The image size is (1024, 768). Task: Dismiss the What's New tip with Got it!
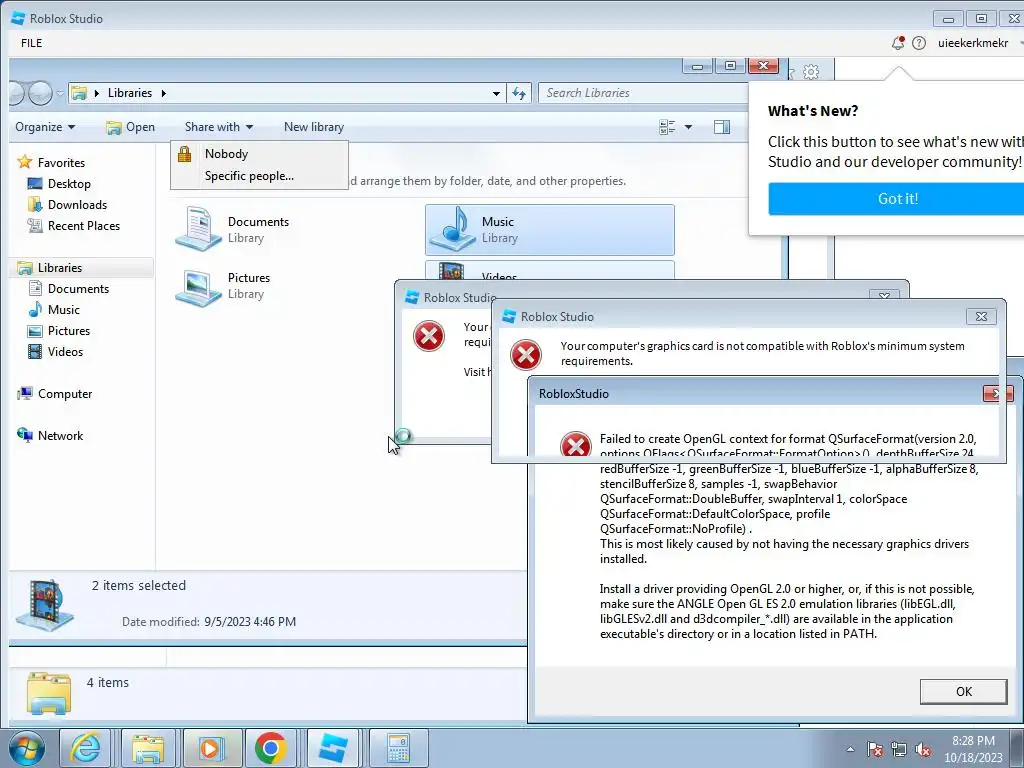[x=897, y=199]
